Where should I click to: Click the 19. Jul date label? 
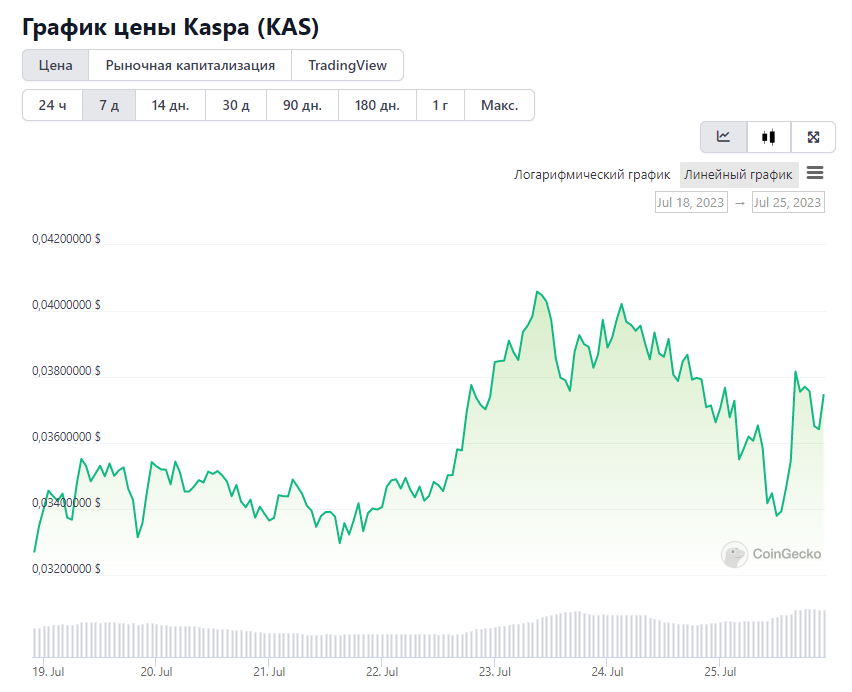[48, 672]
